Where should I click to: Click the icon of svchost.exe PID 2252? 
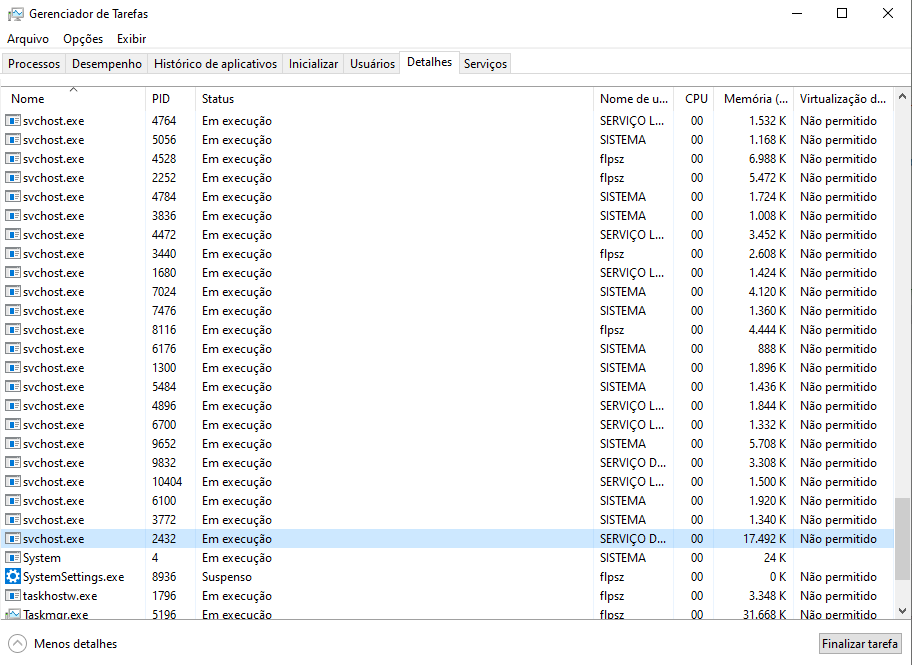coord(13,177)
